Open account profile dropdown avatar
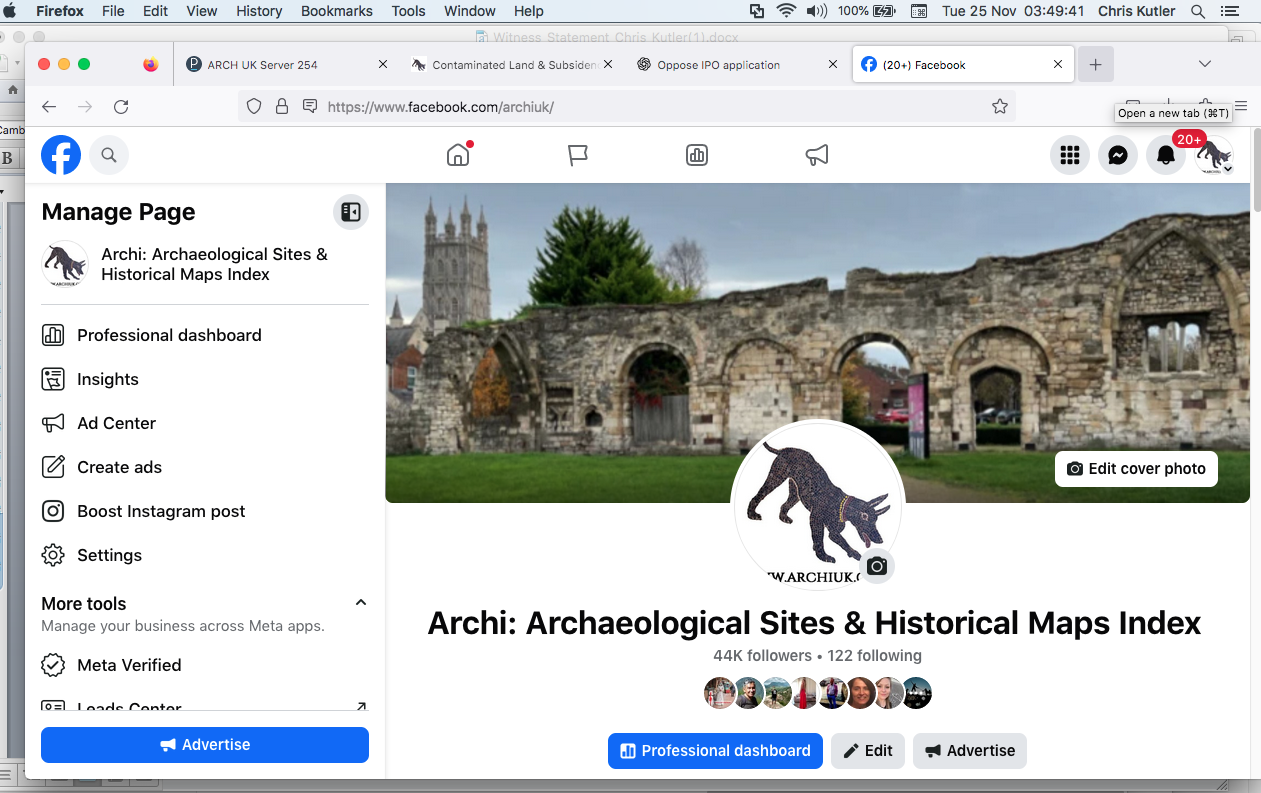 click(1214, 156)
